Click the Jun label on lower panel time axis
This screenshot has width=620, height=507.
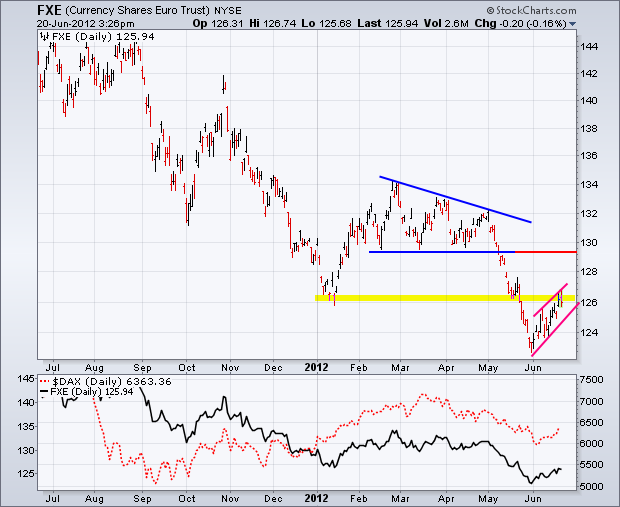pos(533,498)
